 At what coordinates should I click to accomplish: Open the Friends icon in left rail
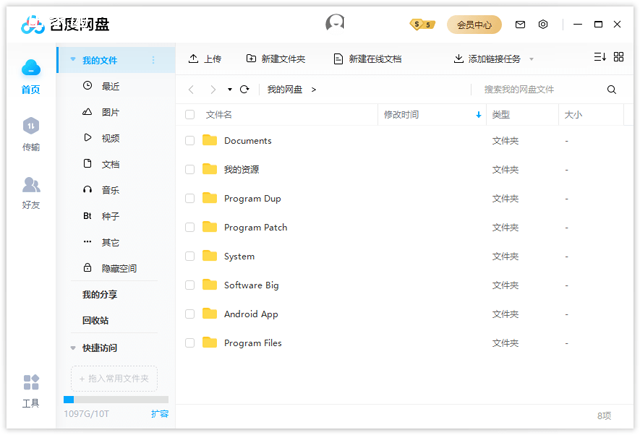(31, 184)
